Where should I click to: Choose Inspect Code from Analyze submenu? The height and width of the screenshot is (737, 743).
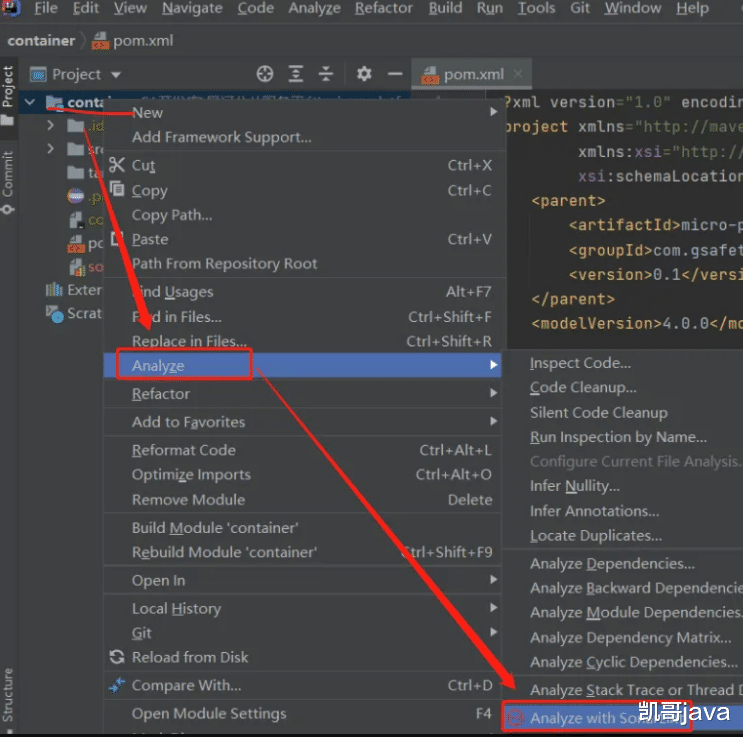[x=580, y=363]
